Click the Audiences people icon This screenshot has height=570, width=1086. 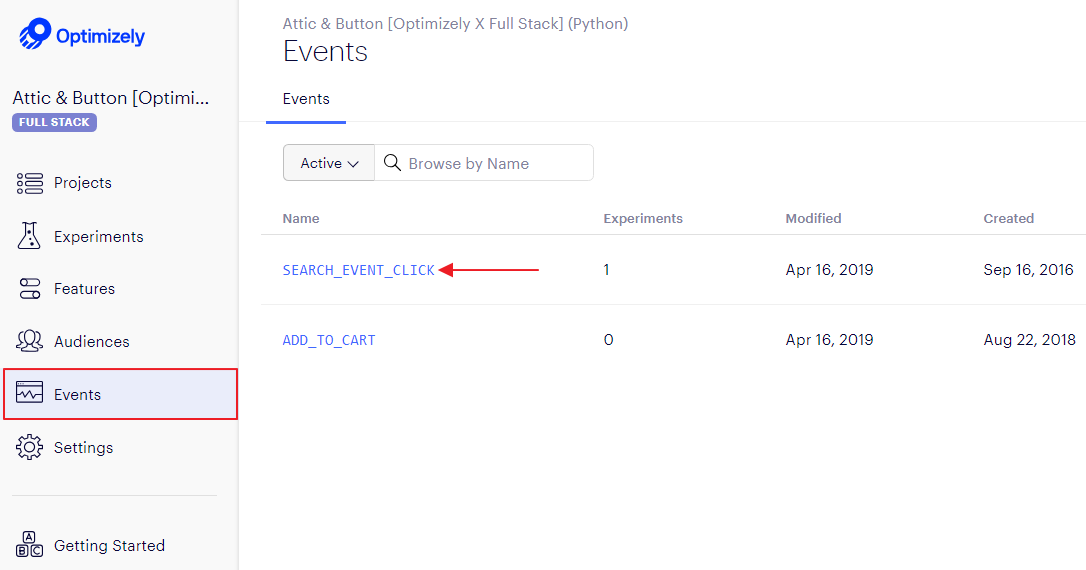[x=29, y=341]
